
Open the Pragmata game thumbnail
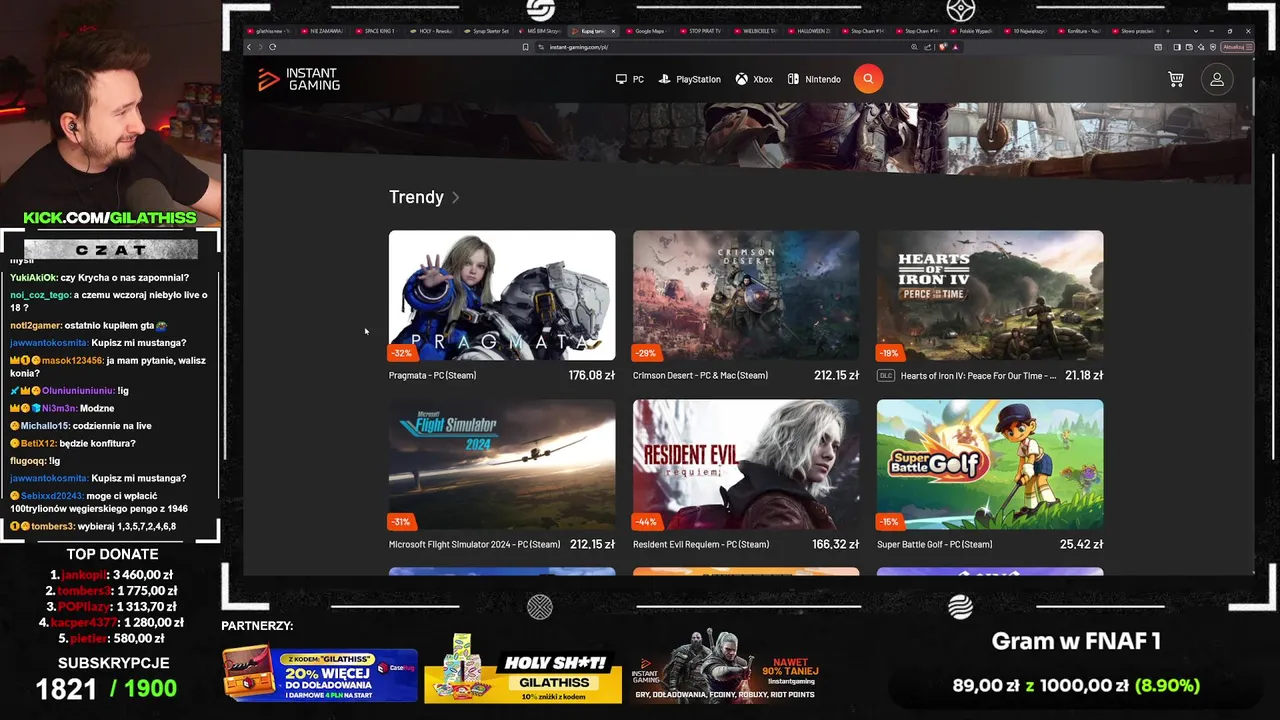[502, 295]
